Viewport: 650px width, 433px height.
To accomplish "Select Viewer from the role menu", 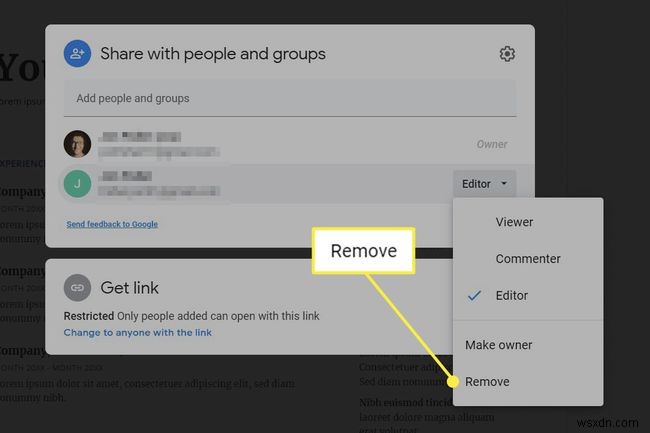I will (528, 222).
